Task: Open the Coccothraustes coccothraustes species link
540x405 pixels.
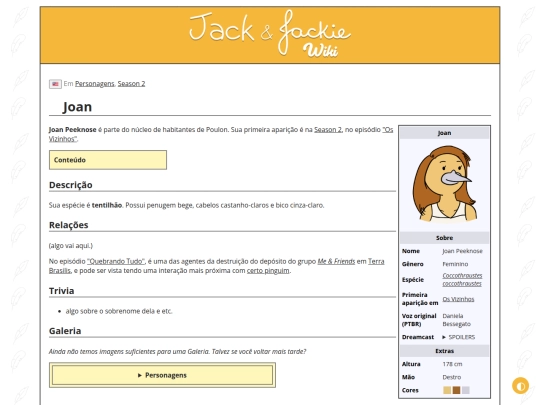Action: (462, 280)
